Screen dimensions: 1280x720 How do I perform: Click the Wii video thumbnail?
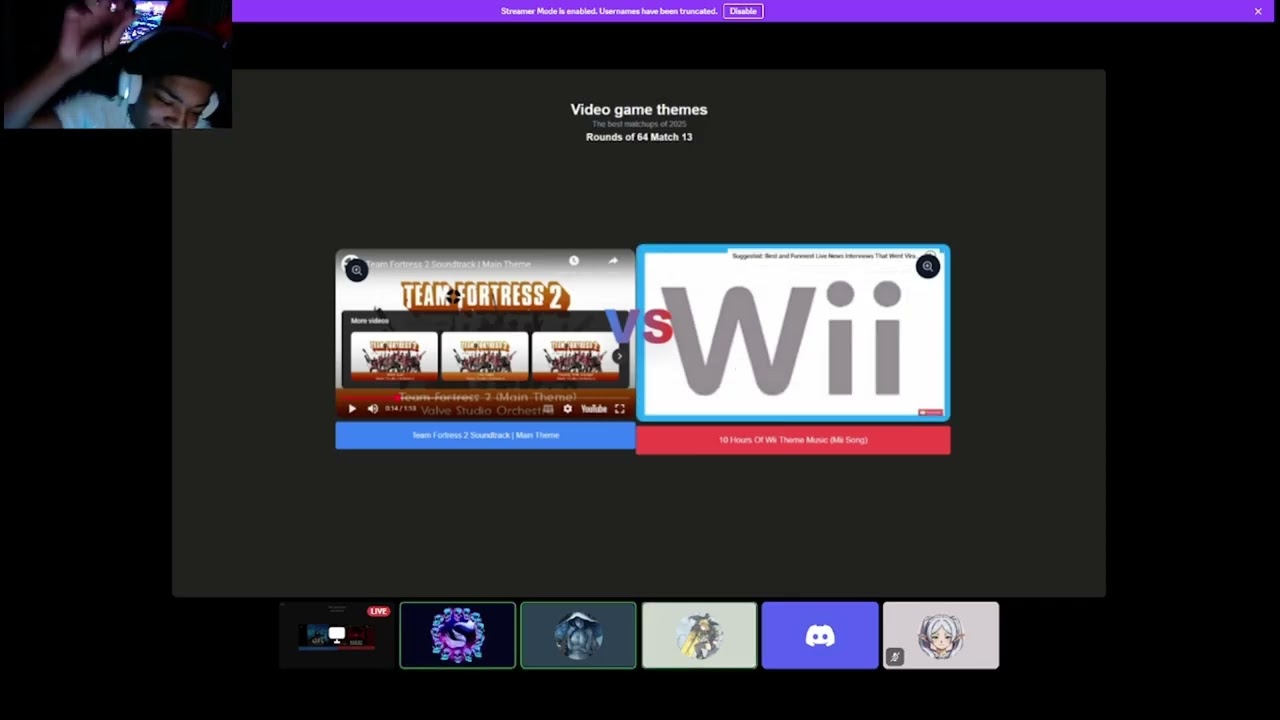(793, 333)
